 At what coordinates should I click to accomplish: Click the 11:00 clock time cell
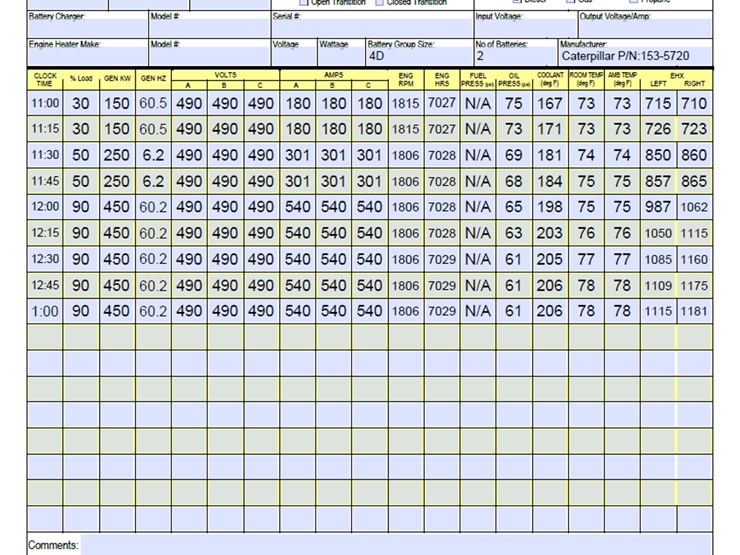coord(46,103)
